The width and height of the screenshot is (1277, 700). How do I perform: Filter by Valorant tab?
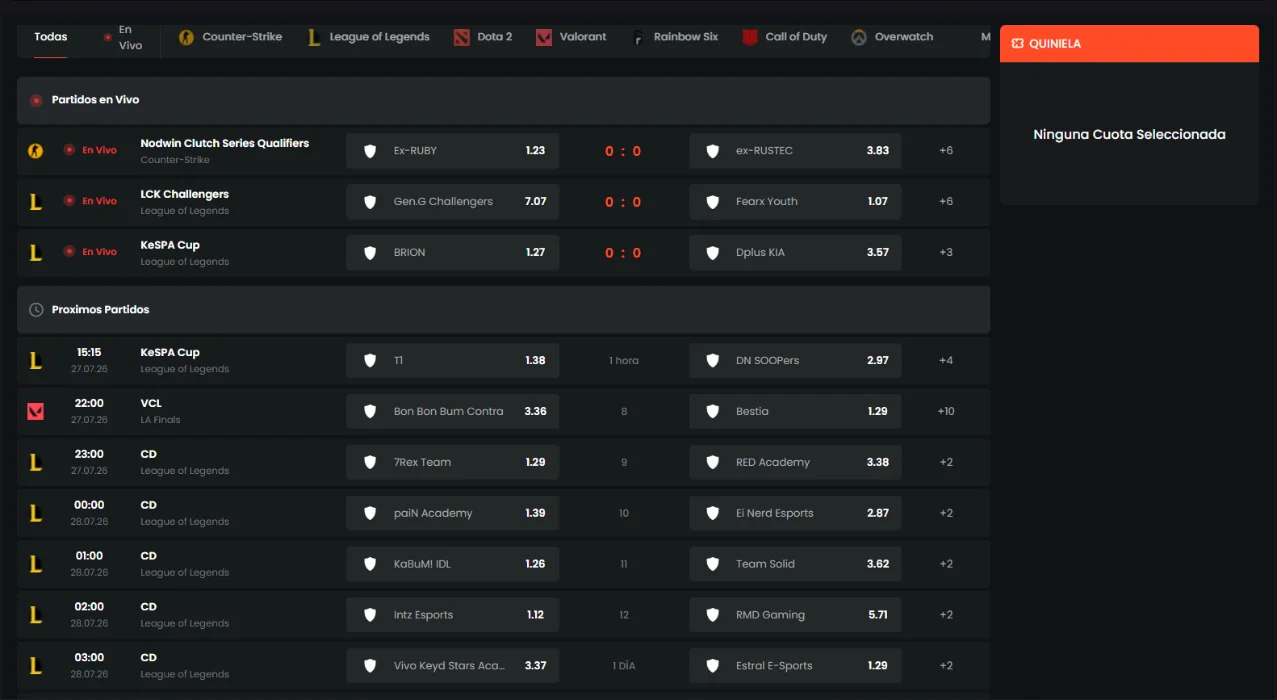pos(571,37)
